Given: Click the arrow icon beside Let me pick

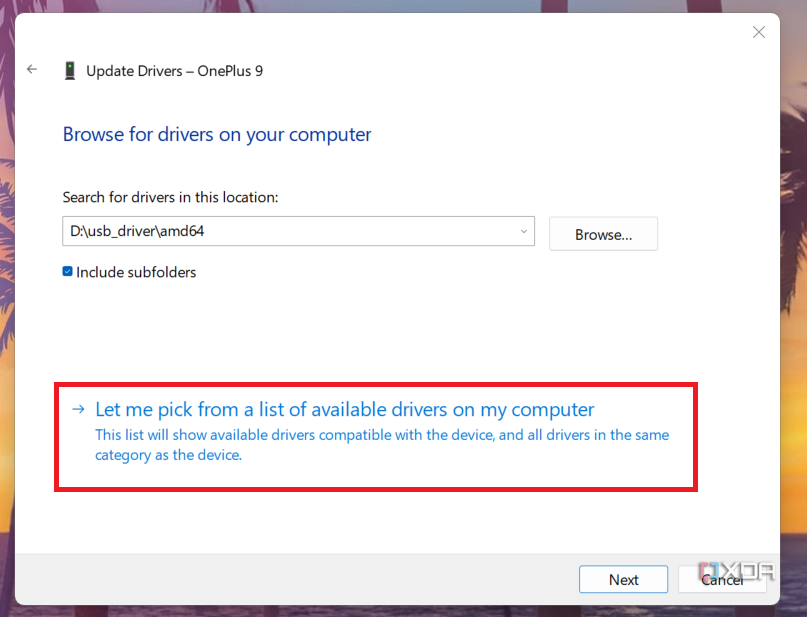Looking at the screenshot, I should tap(78, 409).
